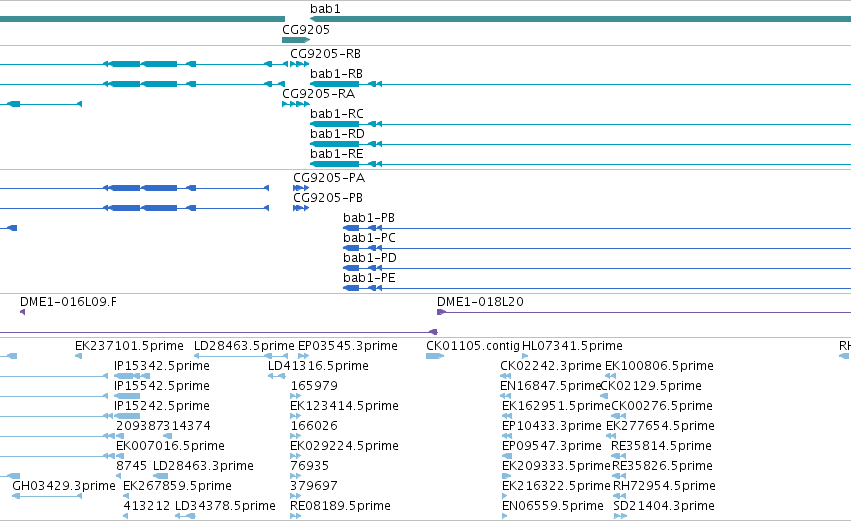851x521 pixels.
Task: Select the CG9205-PB protein label
Action: pos(328,198)
